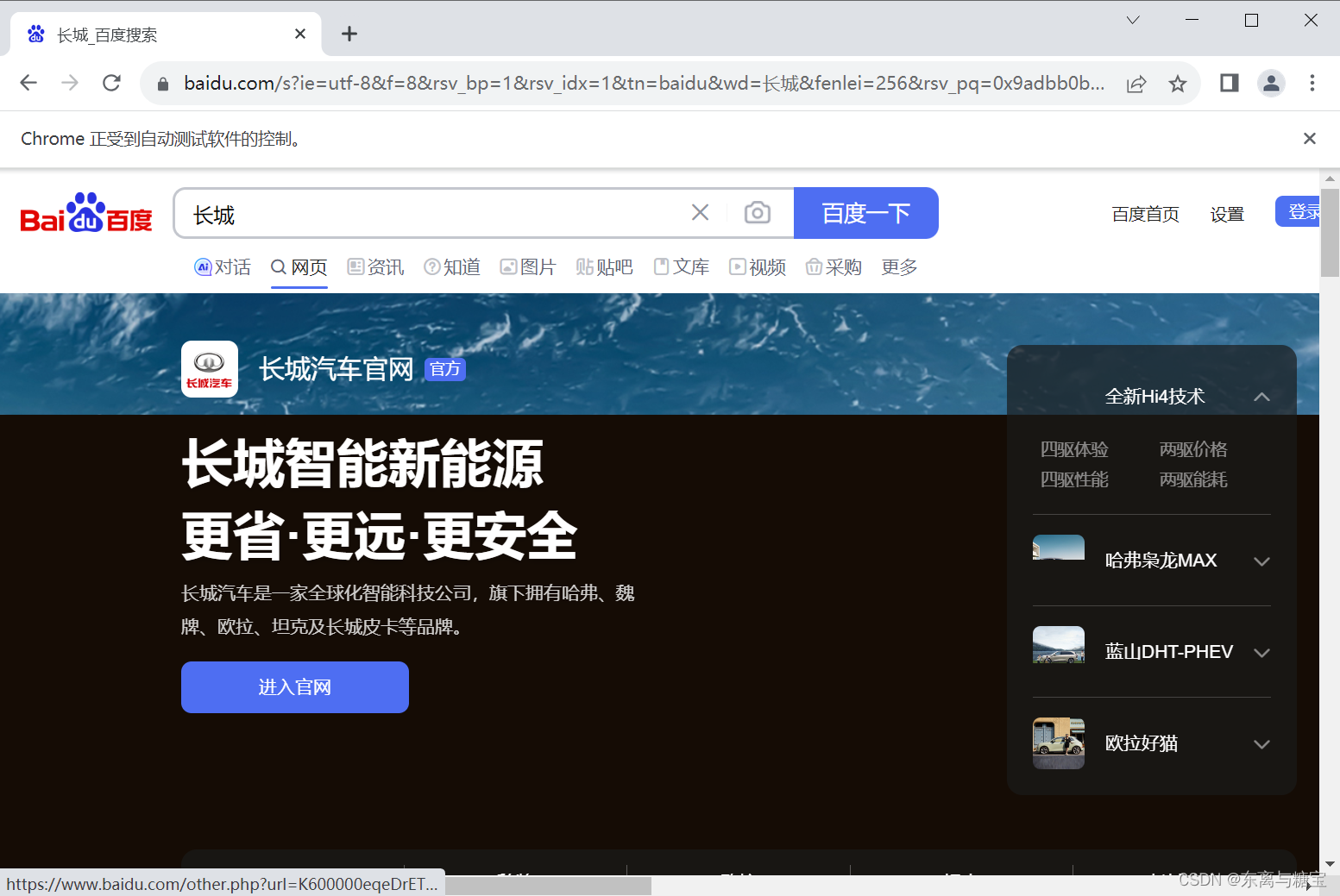Collapse the 全新Hi4技术 section

1261,397
